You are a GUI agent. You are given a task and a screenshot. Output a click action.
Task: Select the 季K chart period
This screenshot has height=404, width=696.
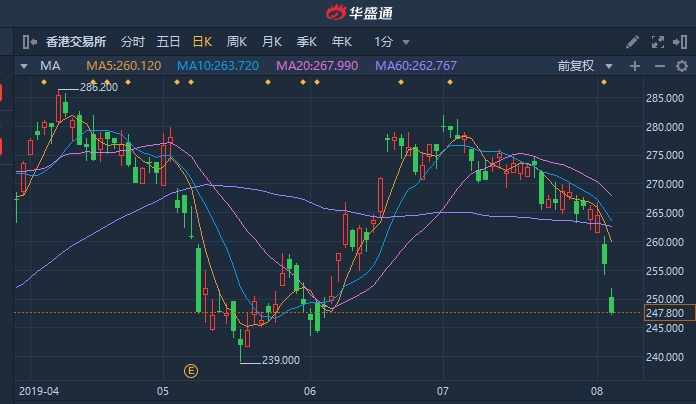tap(305, 42)
